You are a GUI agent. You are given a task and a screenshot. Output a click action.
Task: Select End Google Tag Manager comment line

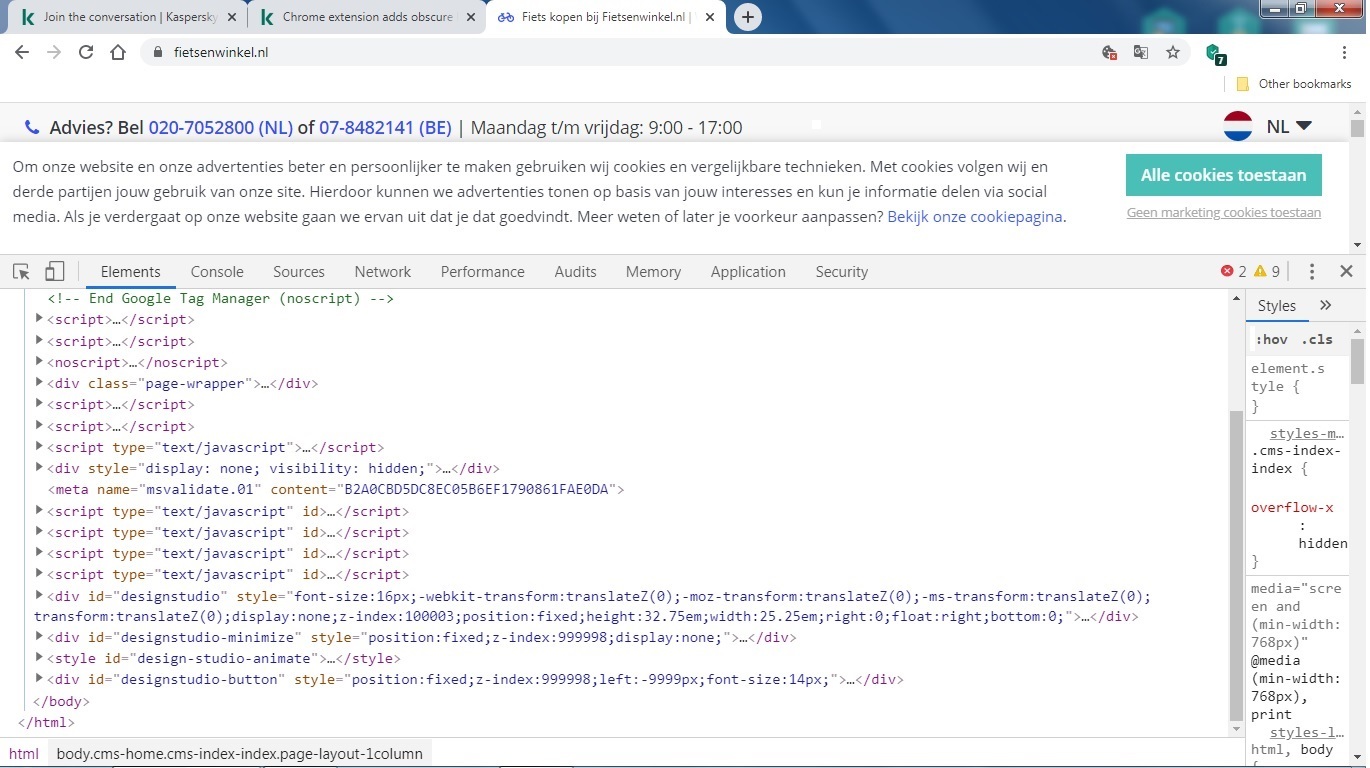pyautogui.click(x=220, y=298)
